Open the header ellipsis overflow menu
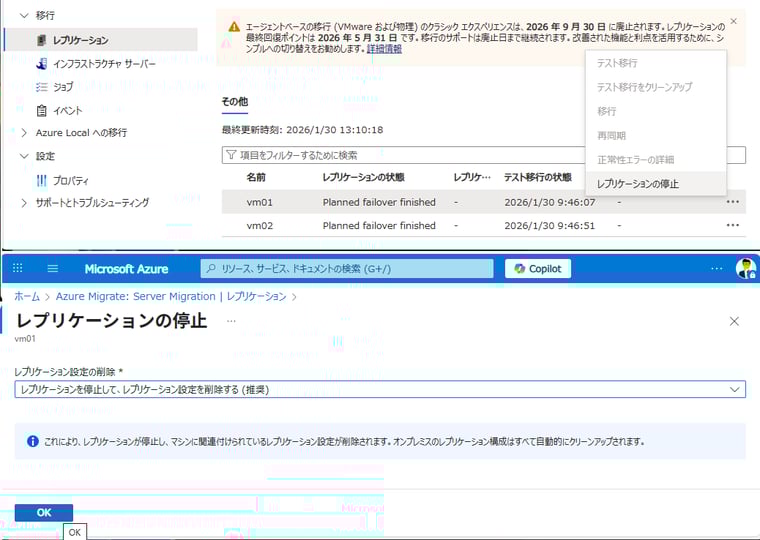The height and width of the screenshot is (540, 760). 716,268
